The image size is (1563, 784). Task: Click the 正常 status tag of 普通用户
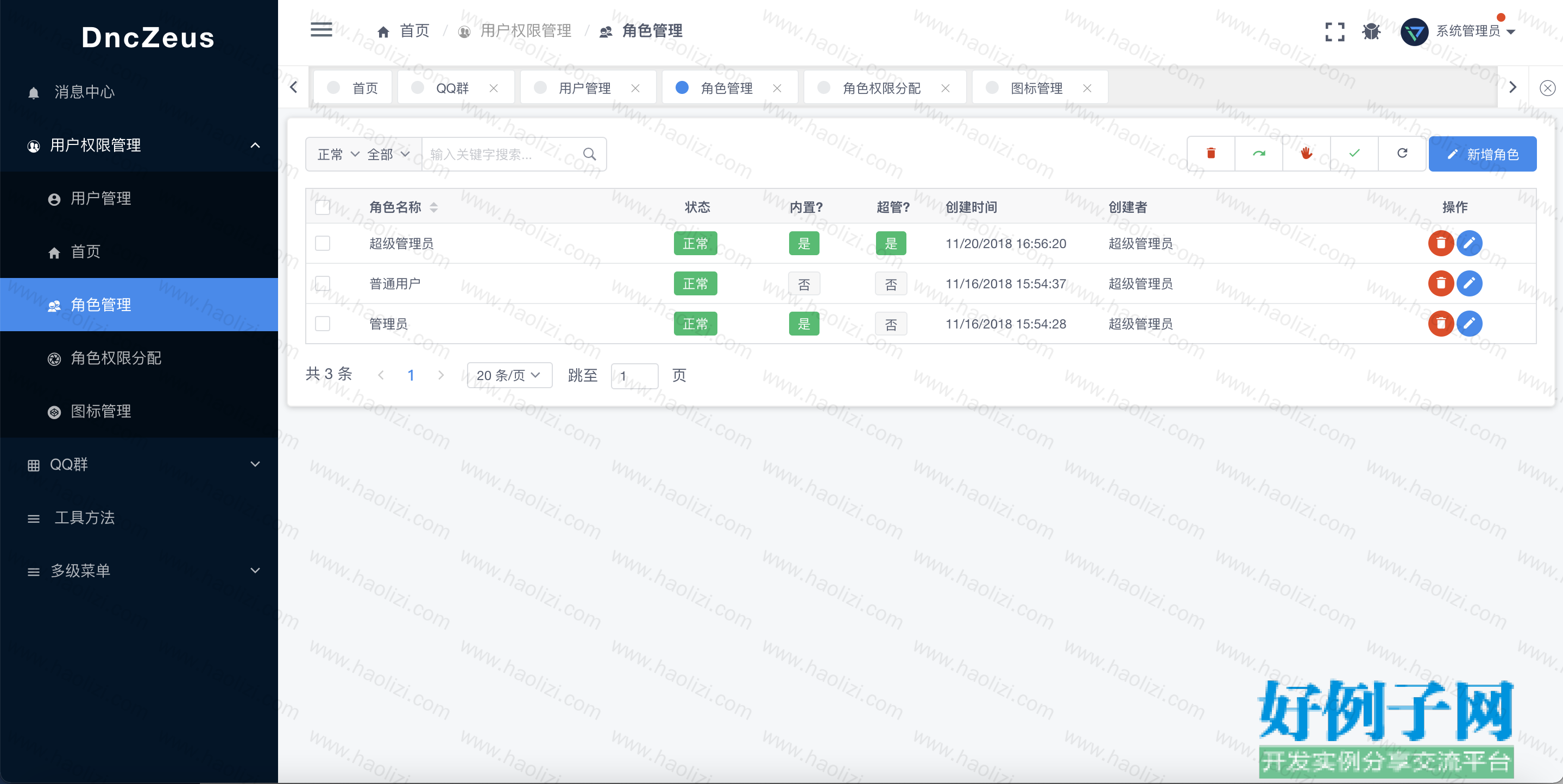695,283
